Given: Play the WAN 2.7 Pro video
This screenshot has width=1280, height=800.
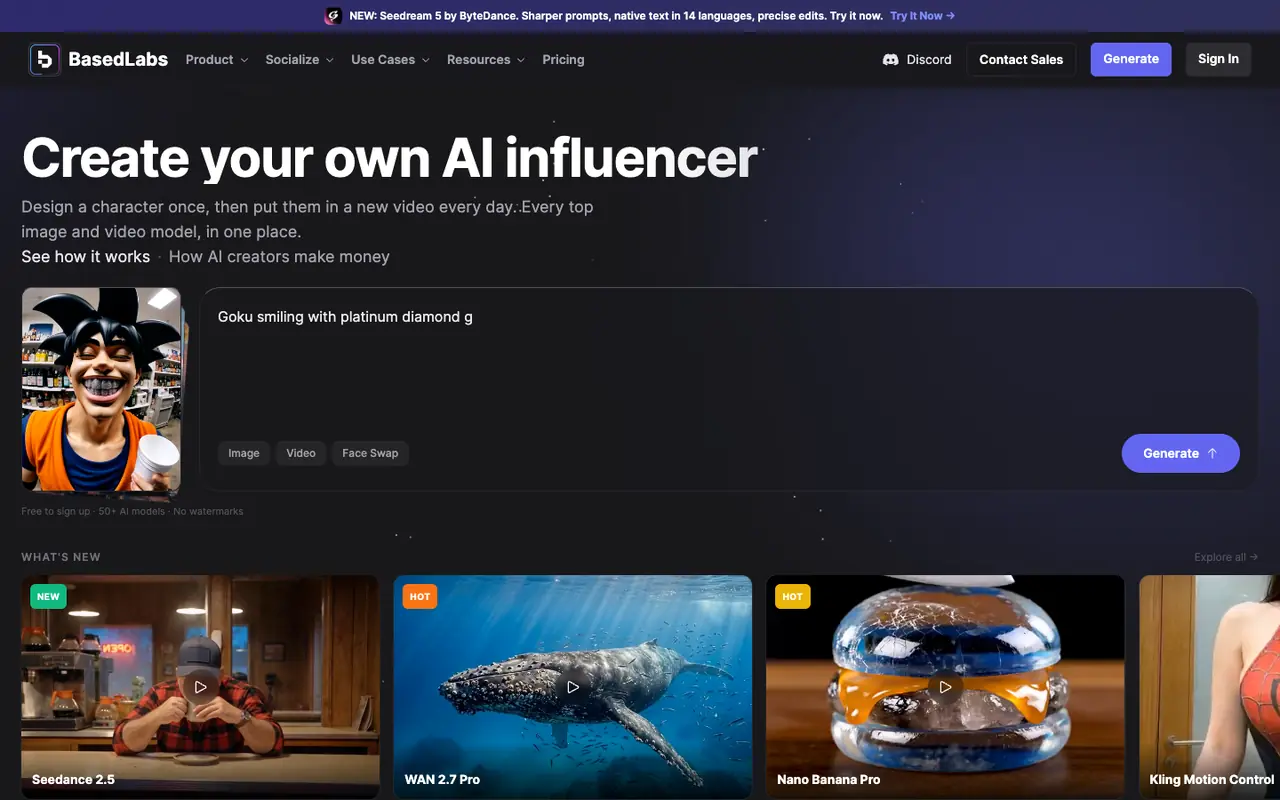Looking at the screenshot, I should point(573,687).
